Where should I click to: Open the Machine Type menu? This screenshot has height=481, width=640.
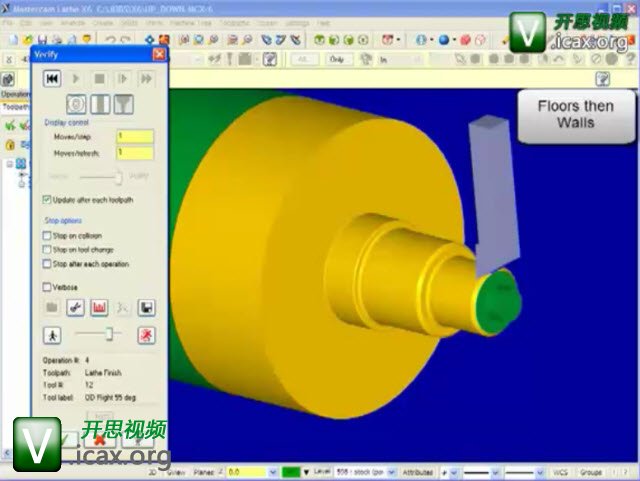(x=190, y=23)
